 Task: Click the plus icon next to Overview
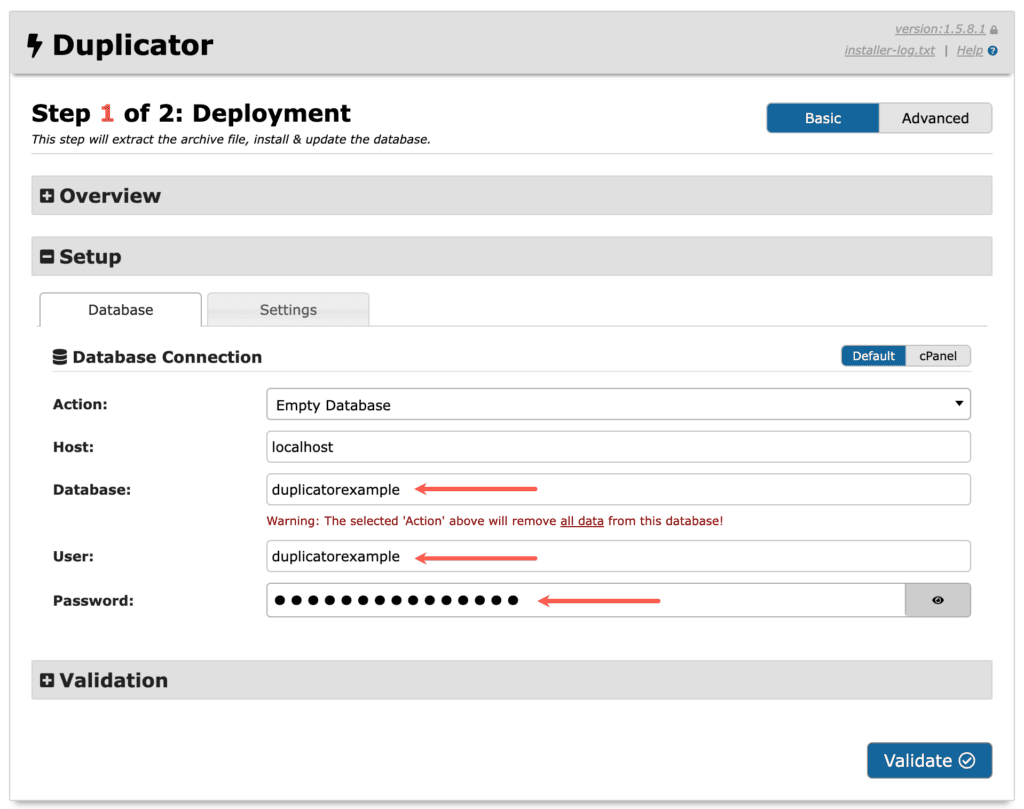47,195
